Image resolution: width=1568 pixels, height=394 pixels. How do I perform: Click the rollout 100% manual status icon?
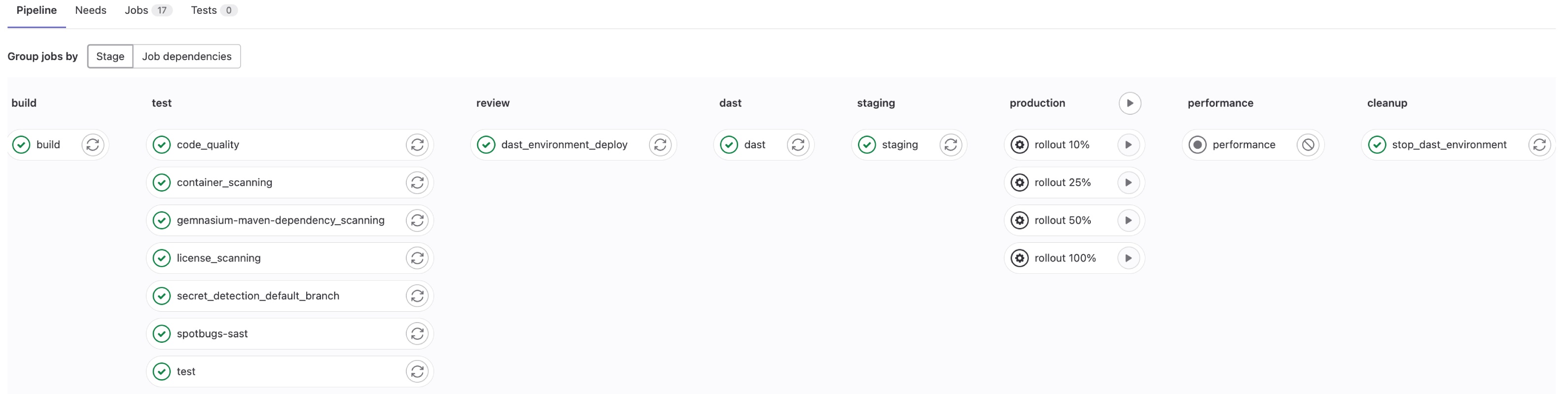click(1020, 258)
